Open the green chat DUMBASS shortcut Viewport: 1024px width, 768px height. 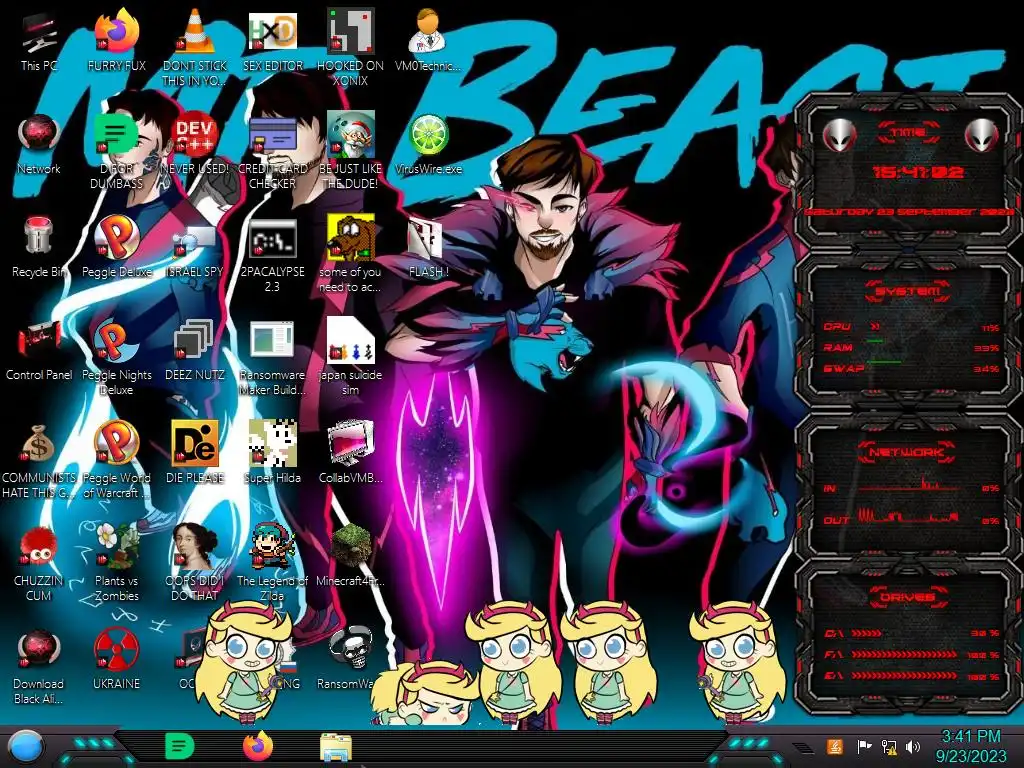(117, 134)
